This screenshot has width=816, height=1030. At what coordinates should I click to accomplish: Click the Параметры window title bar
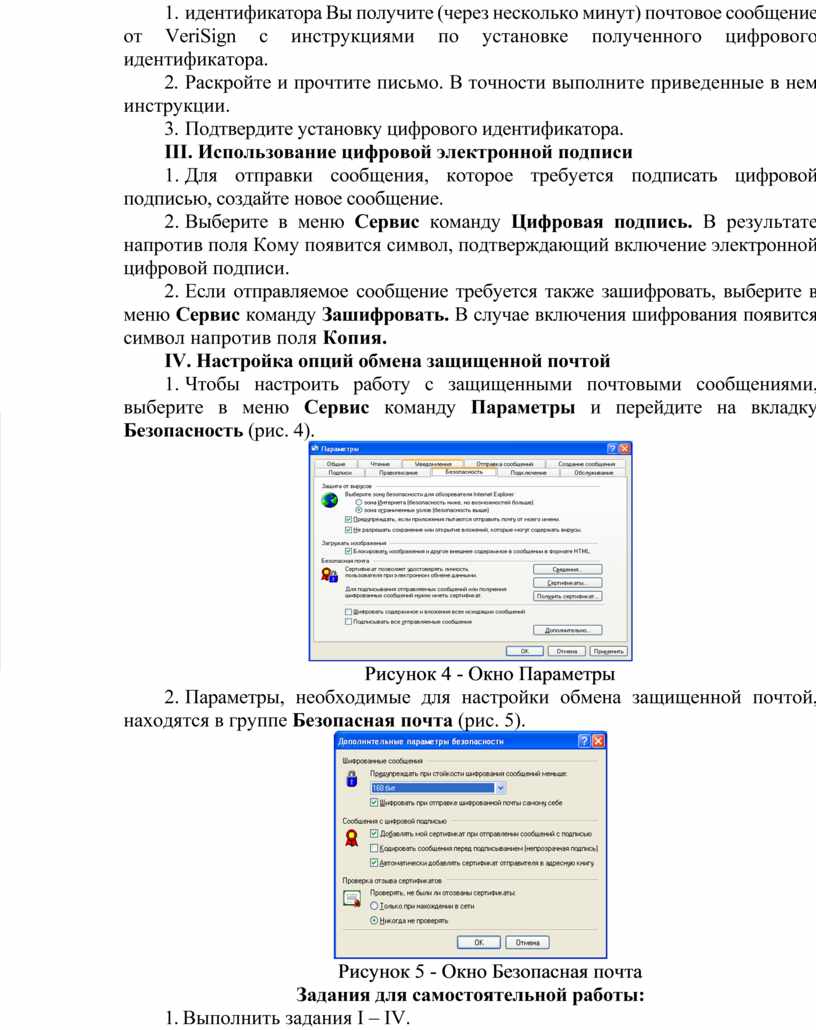(x=470, y=448)
